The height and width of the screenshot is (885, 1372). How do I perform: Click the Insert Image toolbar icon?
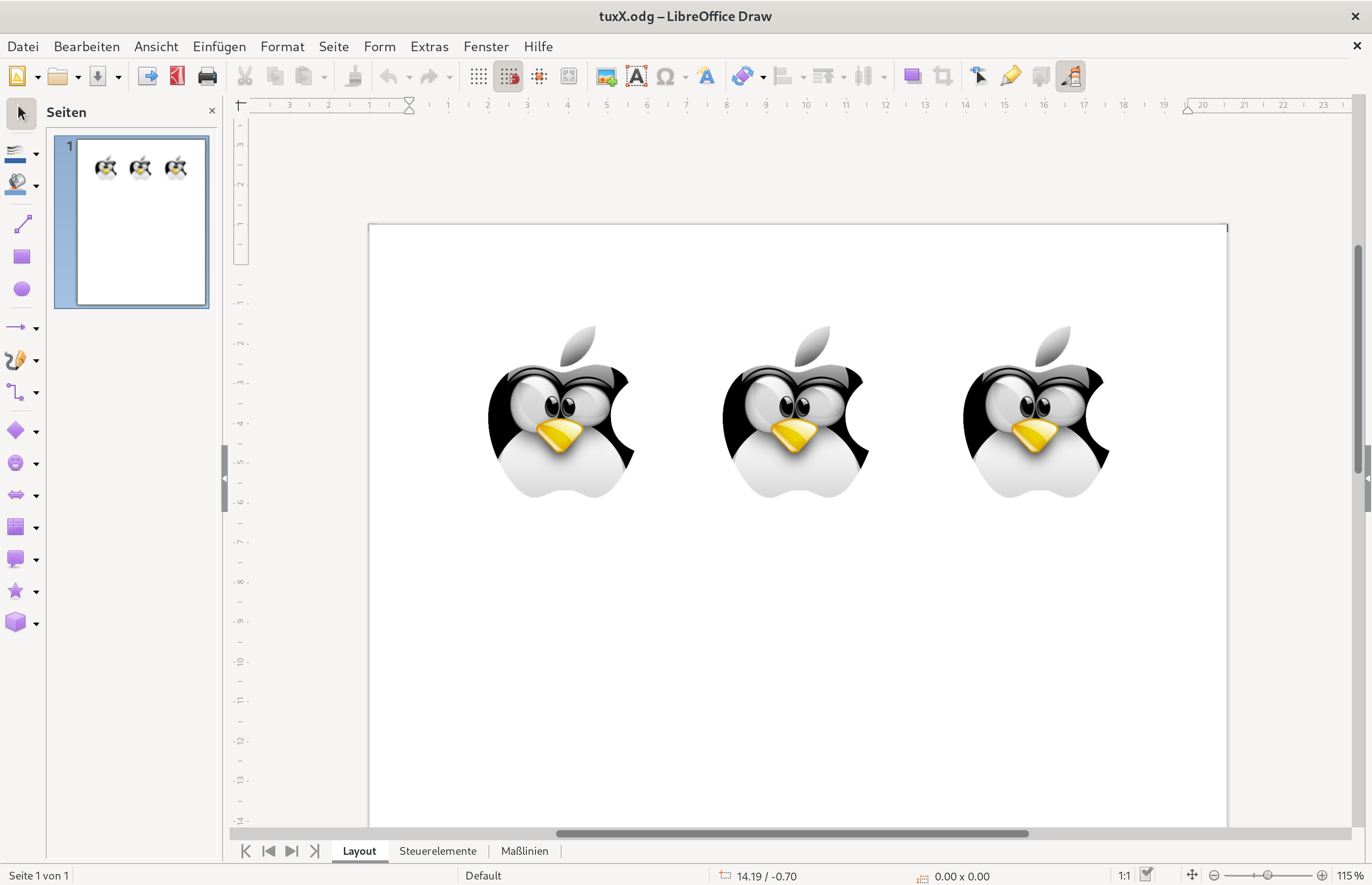click(x=606, y=76)
